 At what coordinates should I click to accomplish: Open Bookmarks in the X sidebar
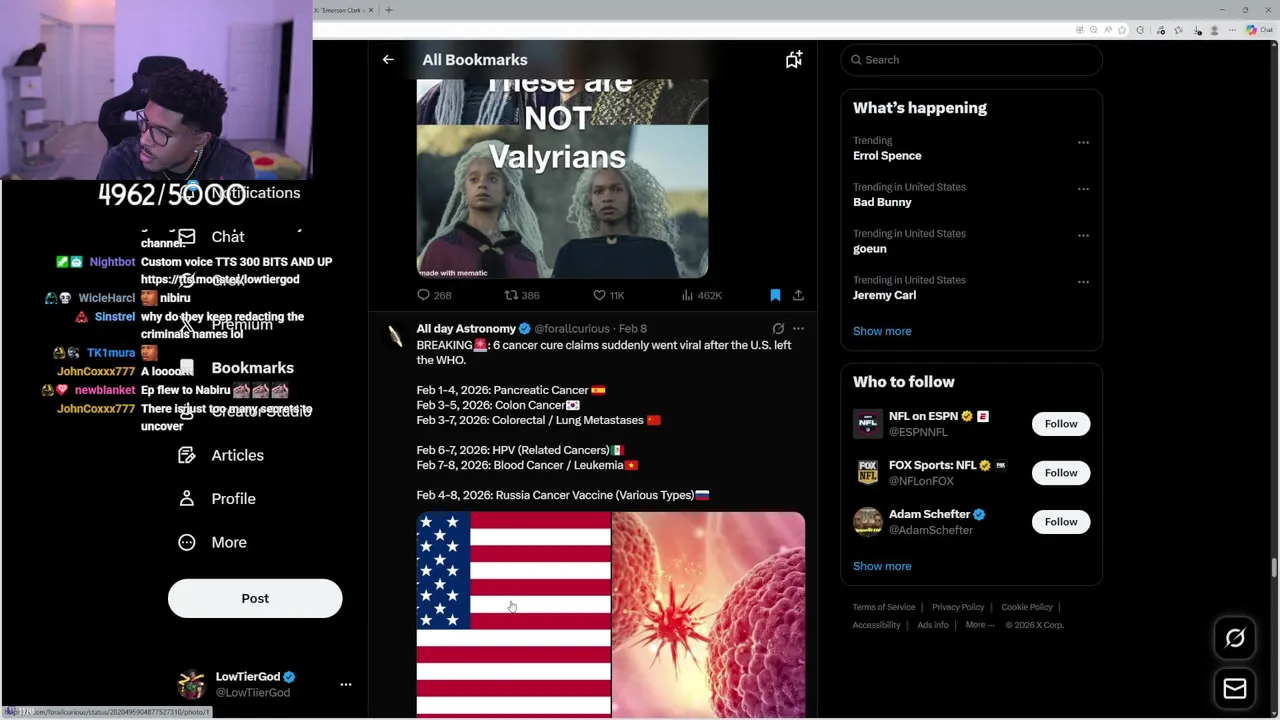(x=236, y=368)
